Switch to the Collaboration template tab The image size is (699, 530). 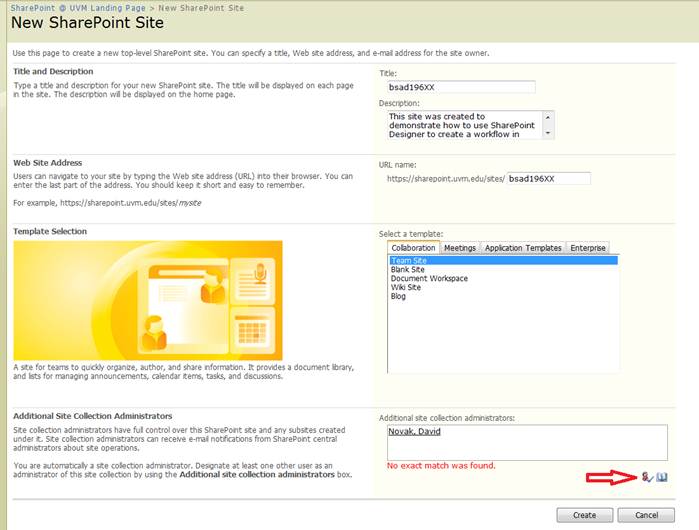tap(413, 247)
